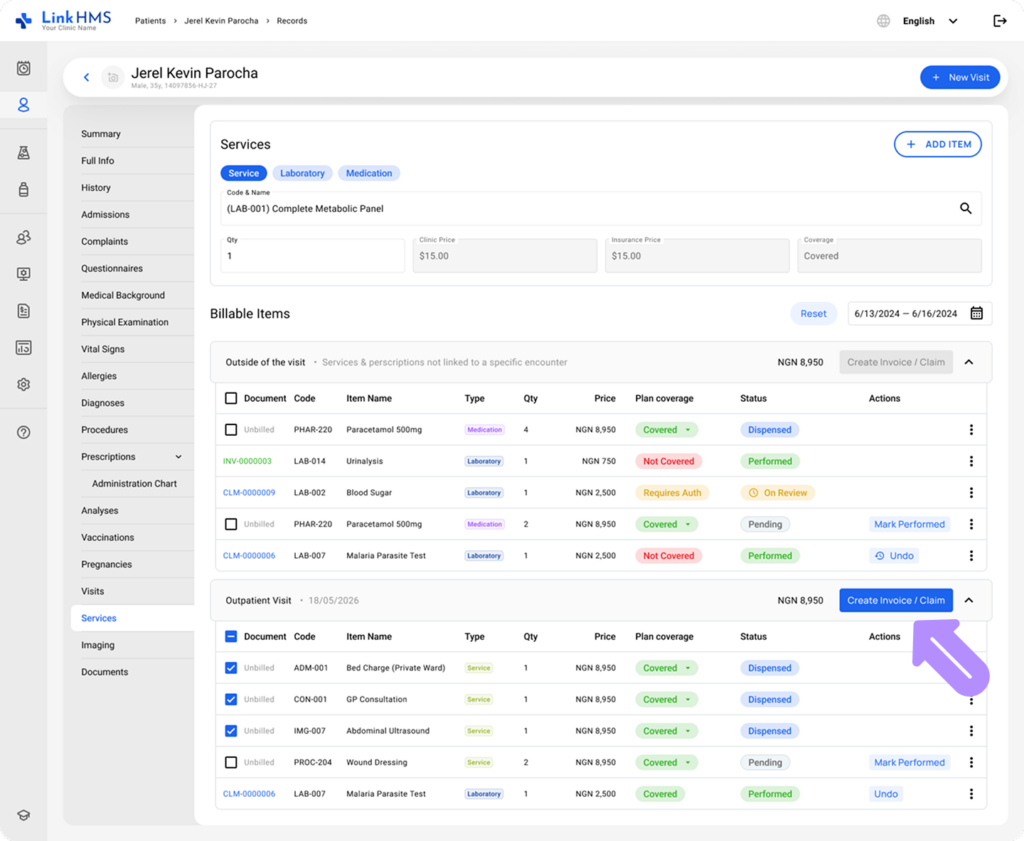Open the CLM-0000009 document link
The width and height of the screenshot is (1024, 841).
point(249,493)
